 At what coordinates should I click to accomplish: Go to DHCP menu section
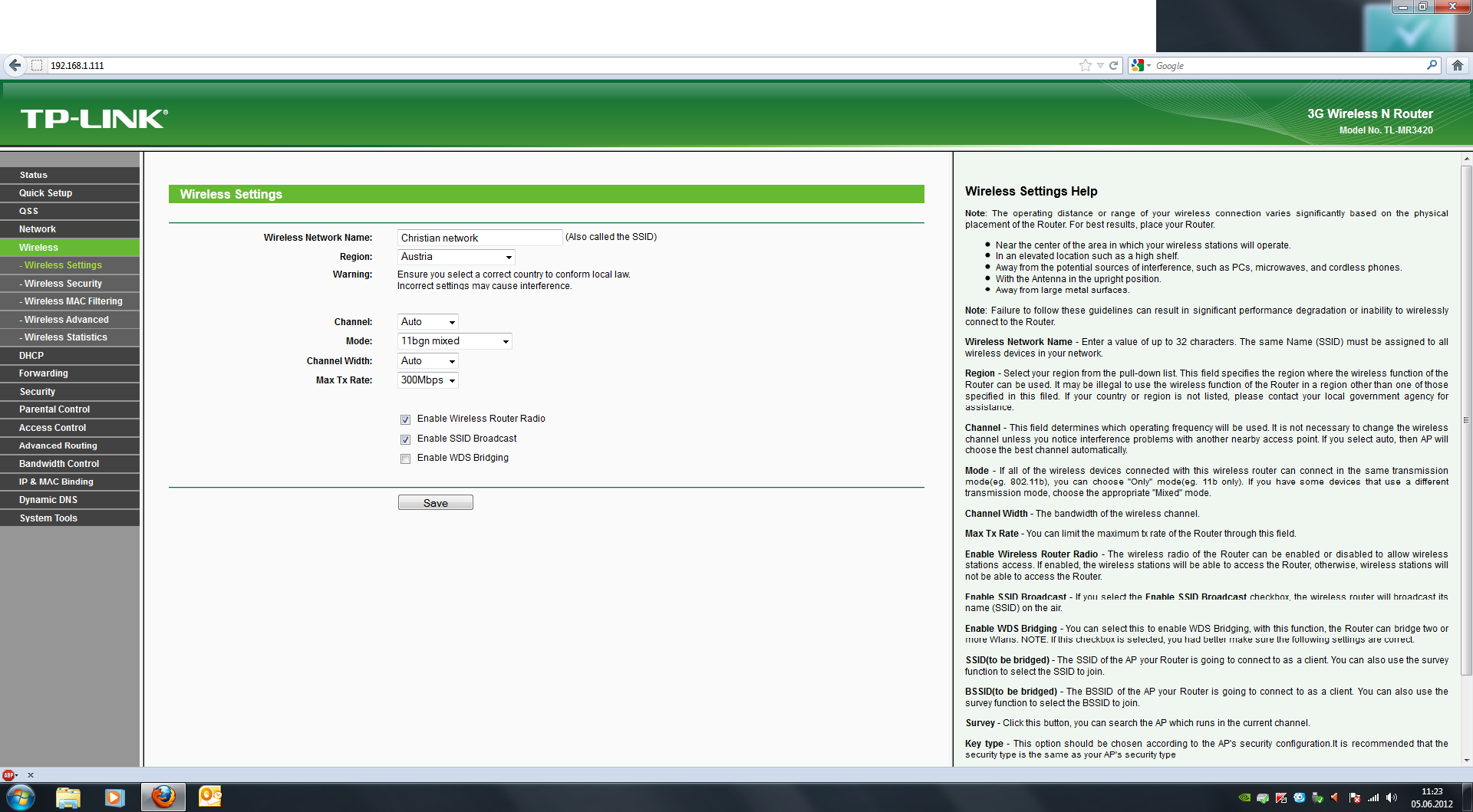(31, 356)
